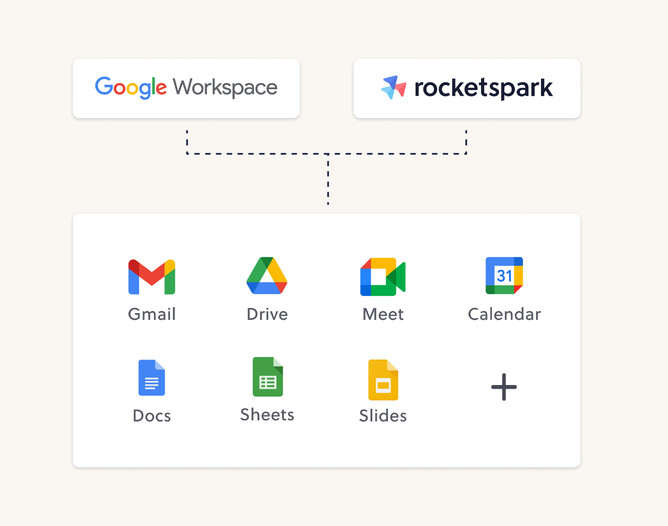Open the green Google Sheets icon

pos(267,377)
